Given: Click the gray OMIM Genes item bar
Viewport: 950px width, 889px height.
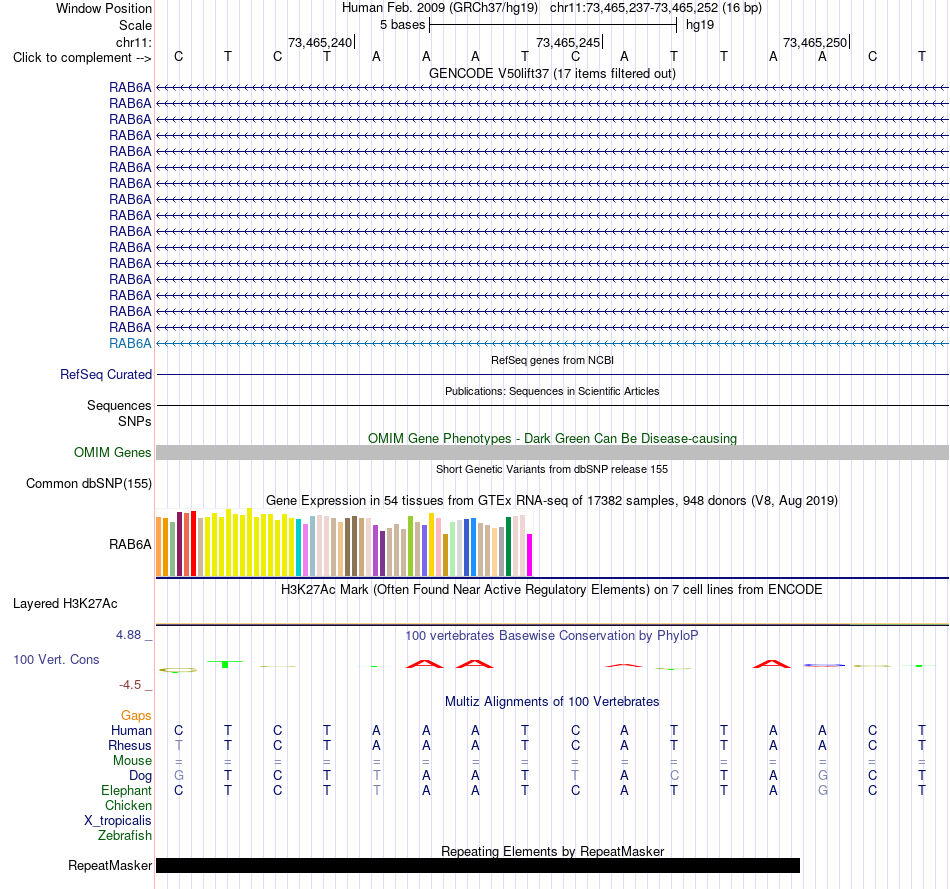Looking at the screenshot, I should [552, 452].
